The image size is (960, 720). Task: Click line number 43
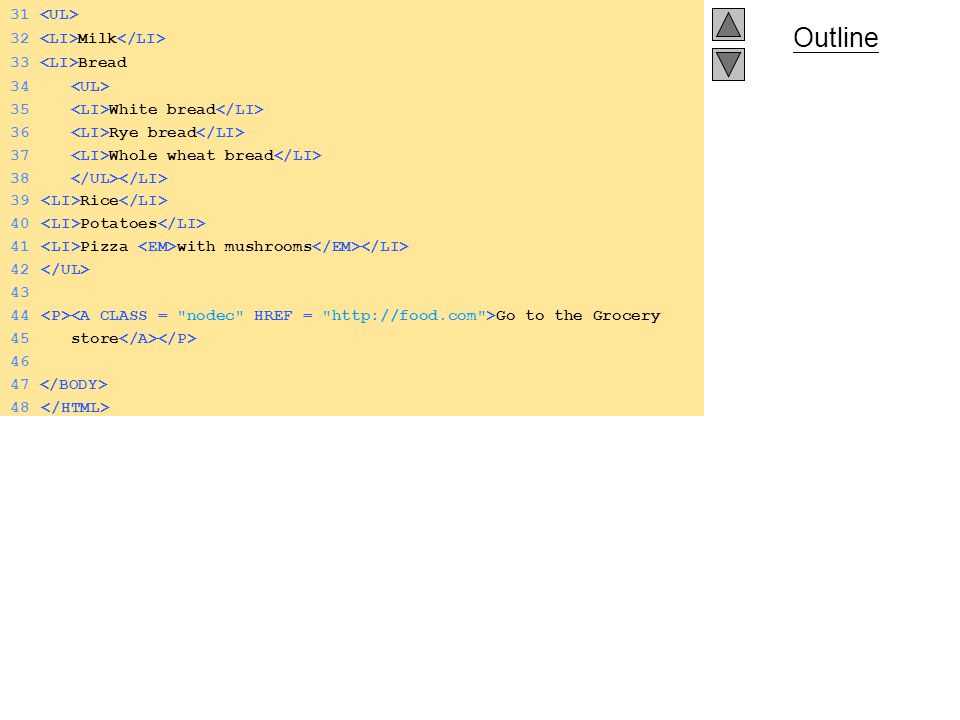click(20, 293)
